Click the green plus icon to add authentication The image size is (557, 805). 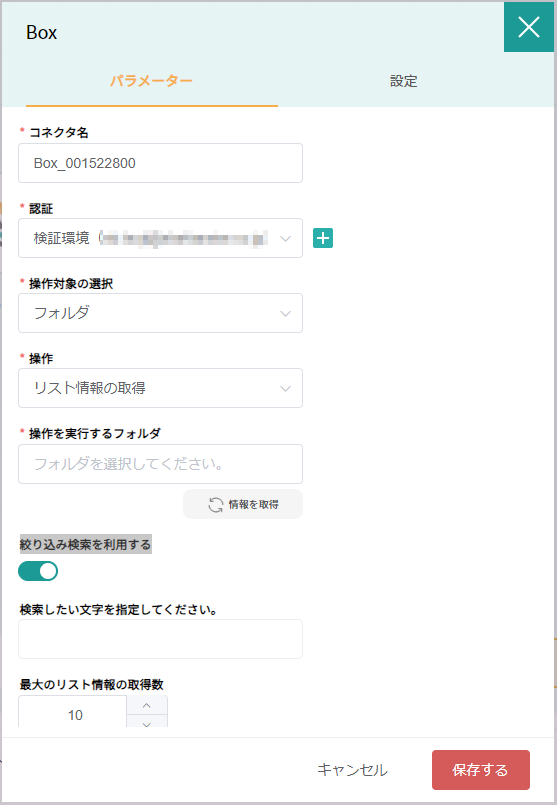pyautogui.click(x=323, y=238)
